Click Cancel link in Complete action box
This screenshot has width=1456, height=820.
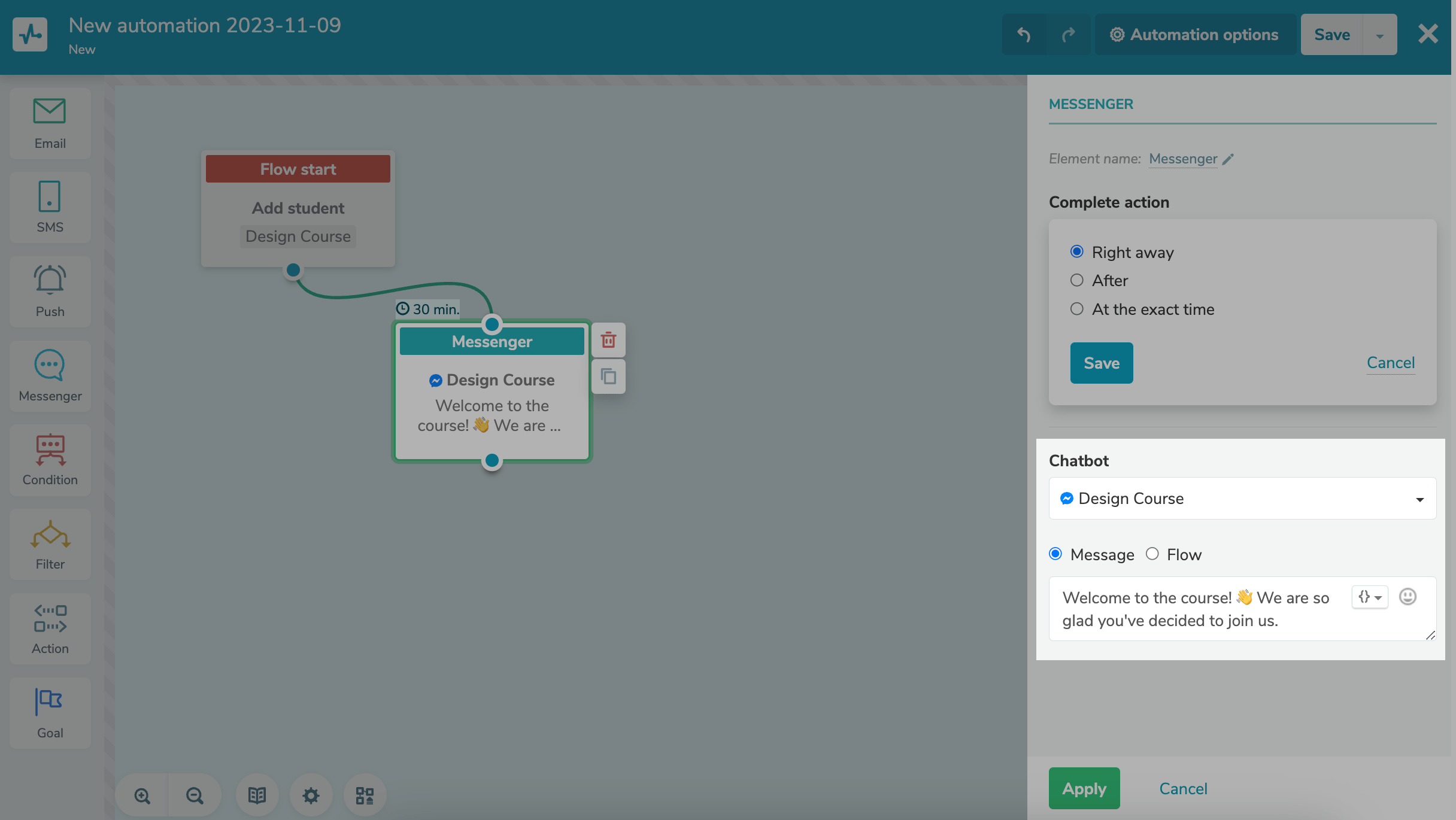(1390, 363)
